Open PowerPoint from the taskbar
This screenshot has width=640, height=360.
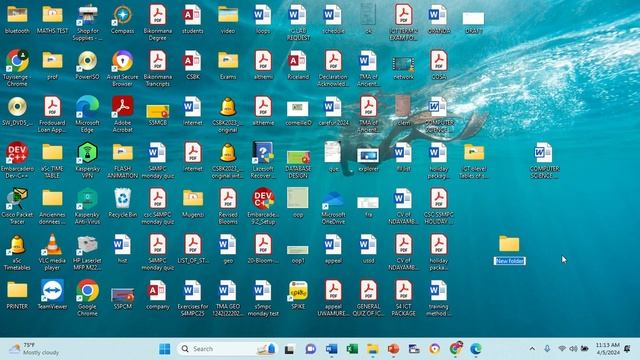[393, 349]
